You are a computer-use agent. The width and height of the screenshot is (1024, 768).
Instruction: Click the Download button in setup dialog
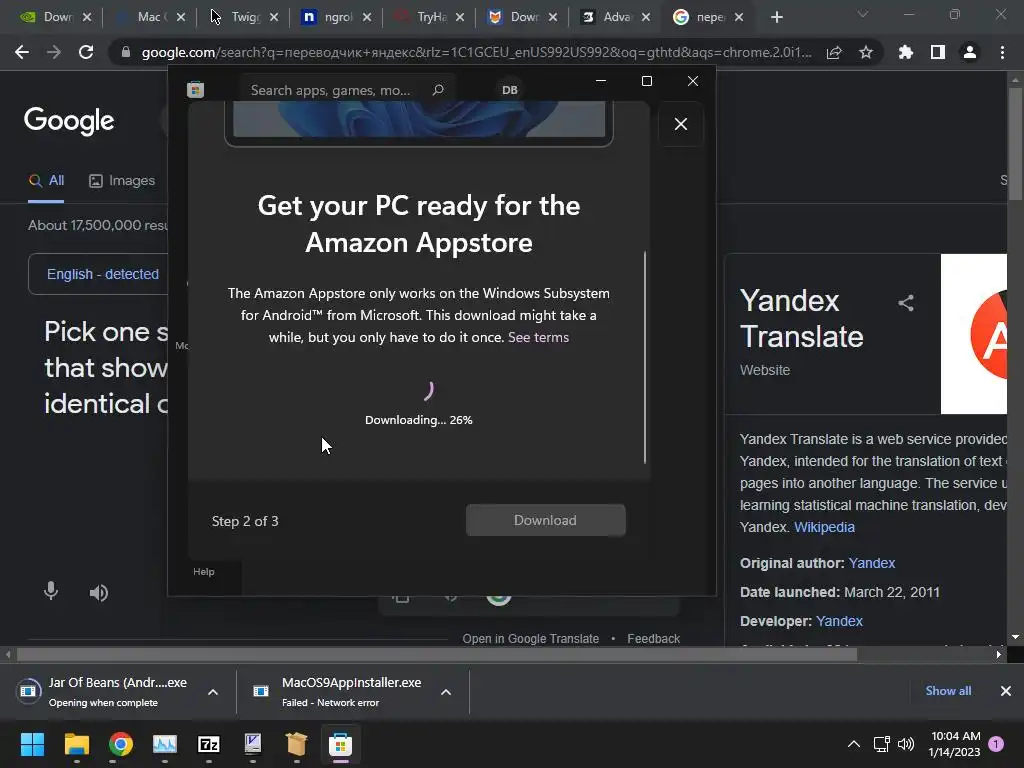pyautogui.click(x=545, y=520)
